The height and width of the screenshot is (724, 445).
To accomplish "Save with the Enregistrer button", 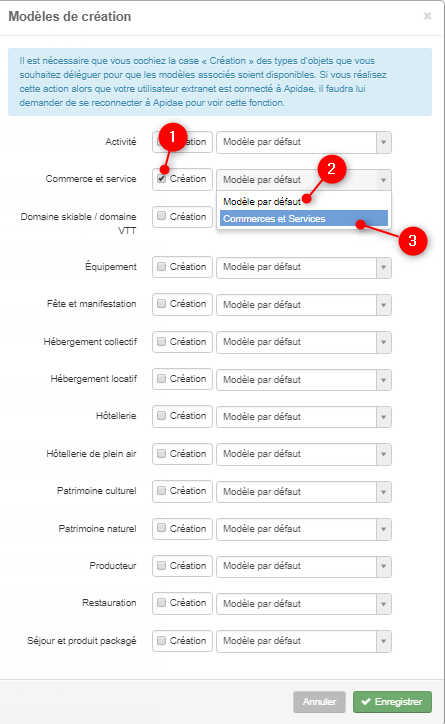I will coord(392,702).
